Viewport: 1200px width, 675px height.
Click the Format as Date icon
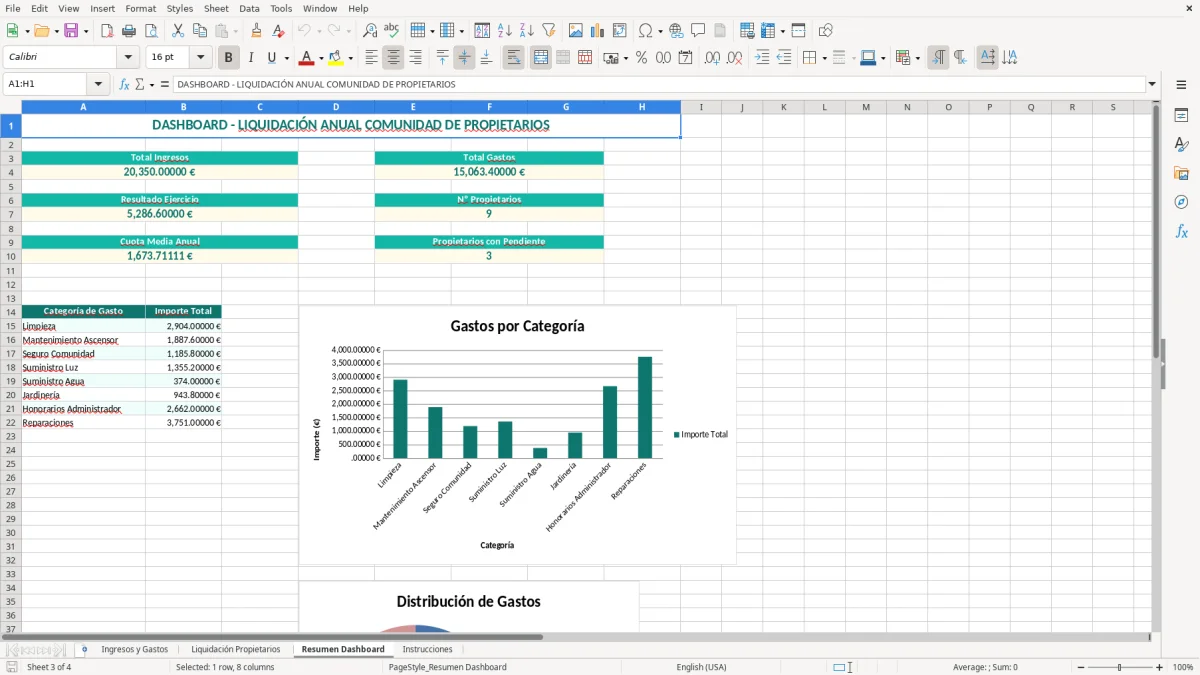point(686,58)
